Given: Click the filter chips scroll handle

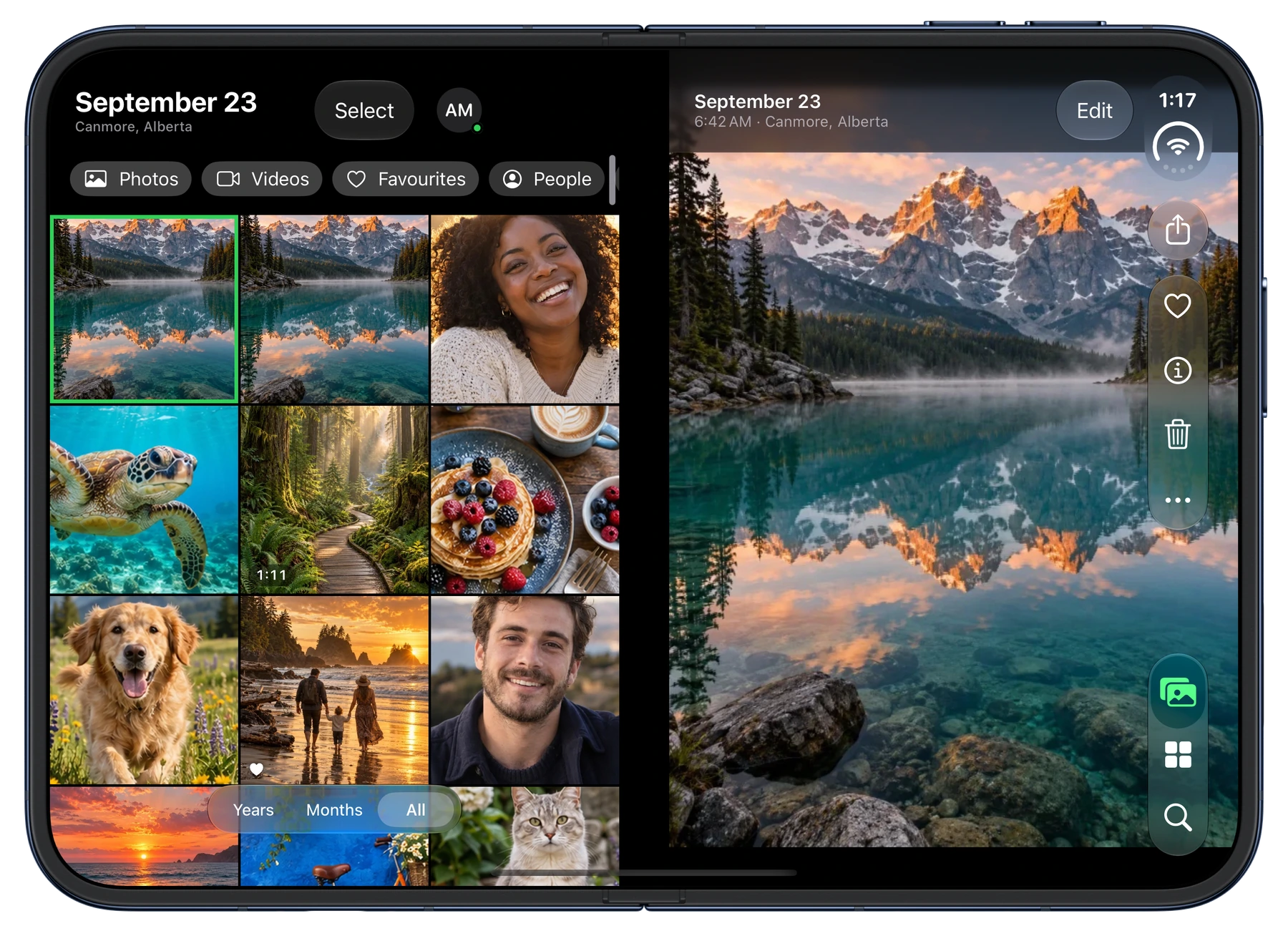Looking at the screenshot, I should (x=613, y=180).
